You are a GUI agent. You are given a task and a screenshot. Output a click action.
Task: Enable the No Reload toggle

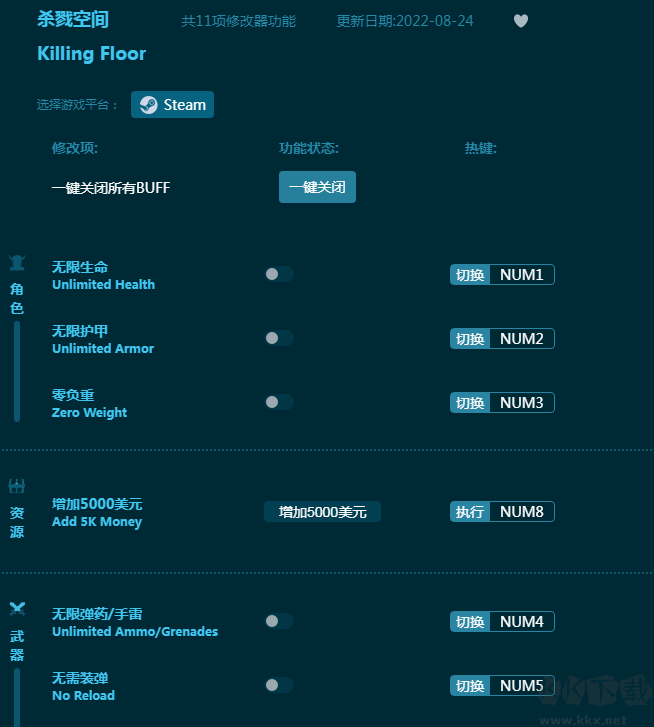pyautogui.click(x=278, y=685)
